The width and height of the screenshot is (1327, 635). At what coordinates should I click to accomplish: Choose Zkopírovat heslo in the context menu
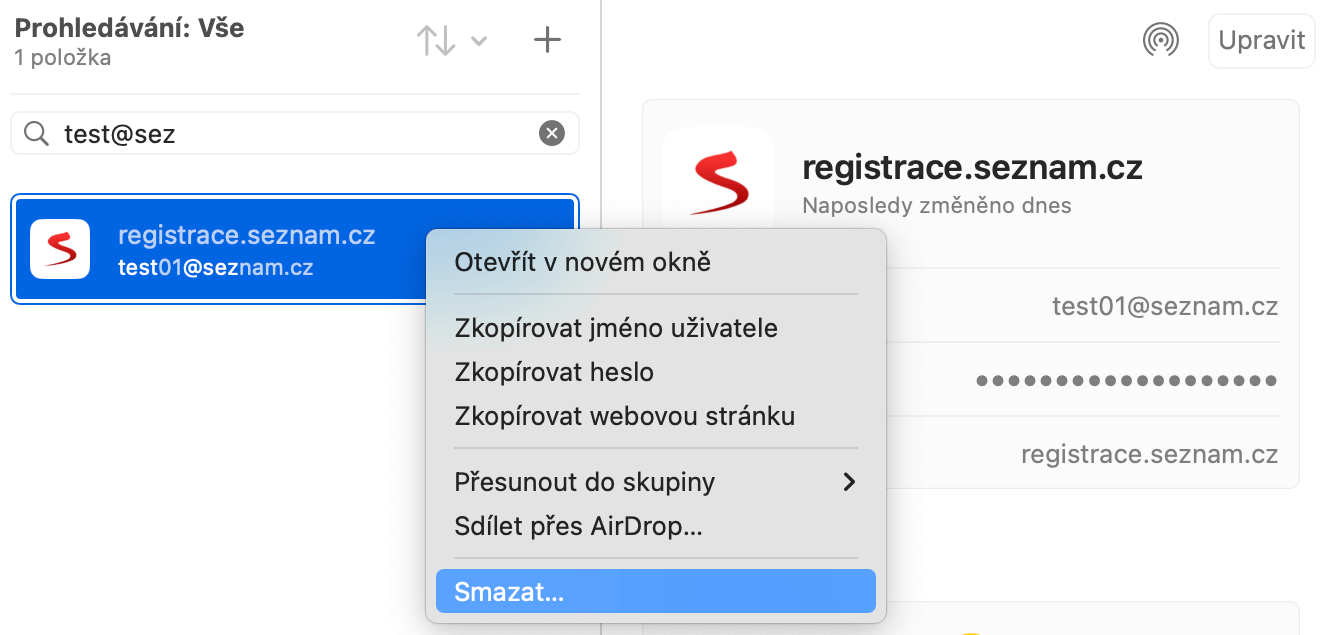coord(554,373)
